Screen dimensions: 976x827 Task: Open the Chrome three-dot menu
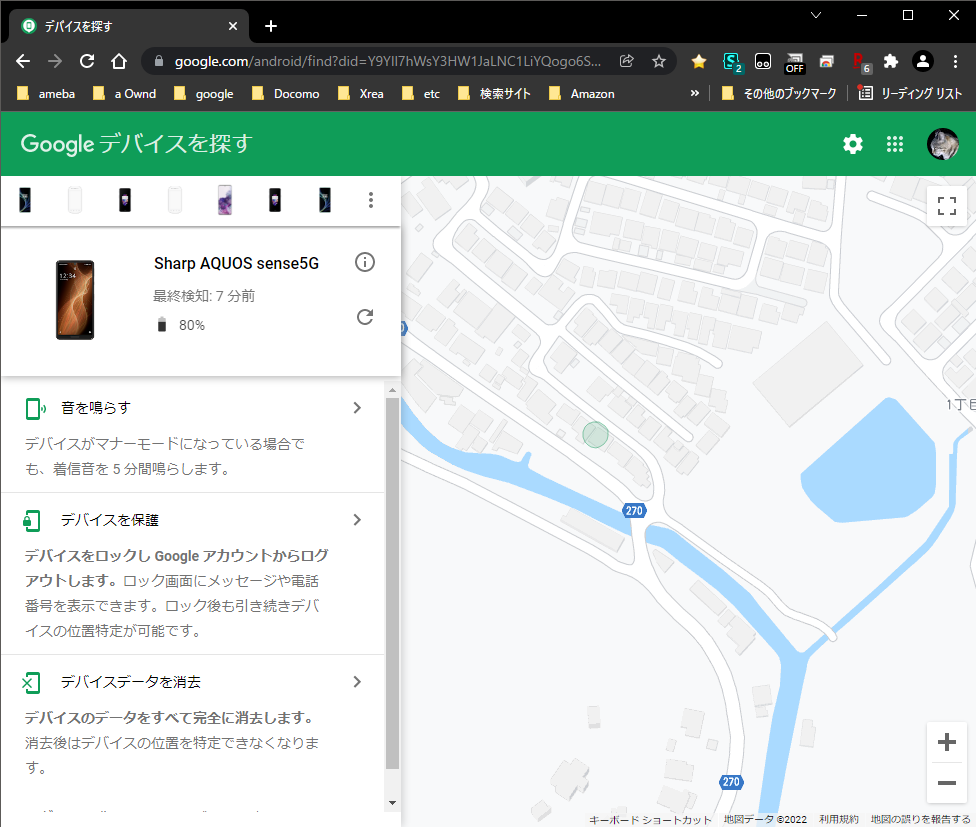955,61
